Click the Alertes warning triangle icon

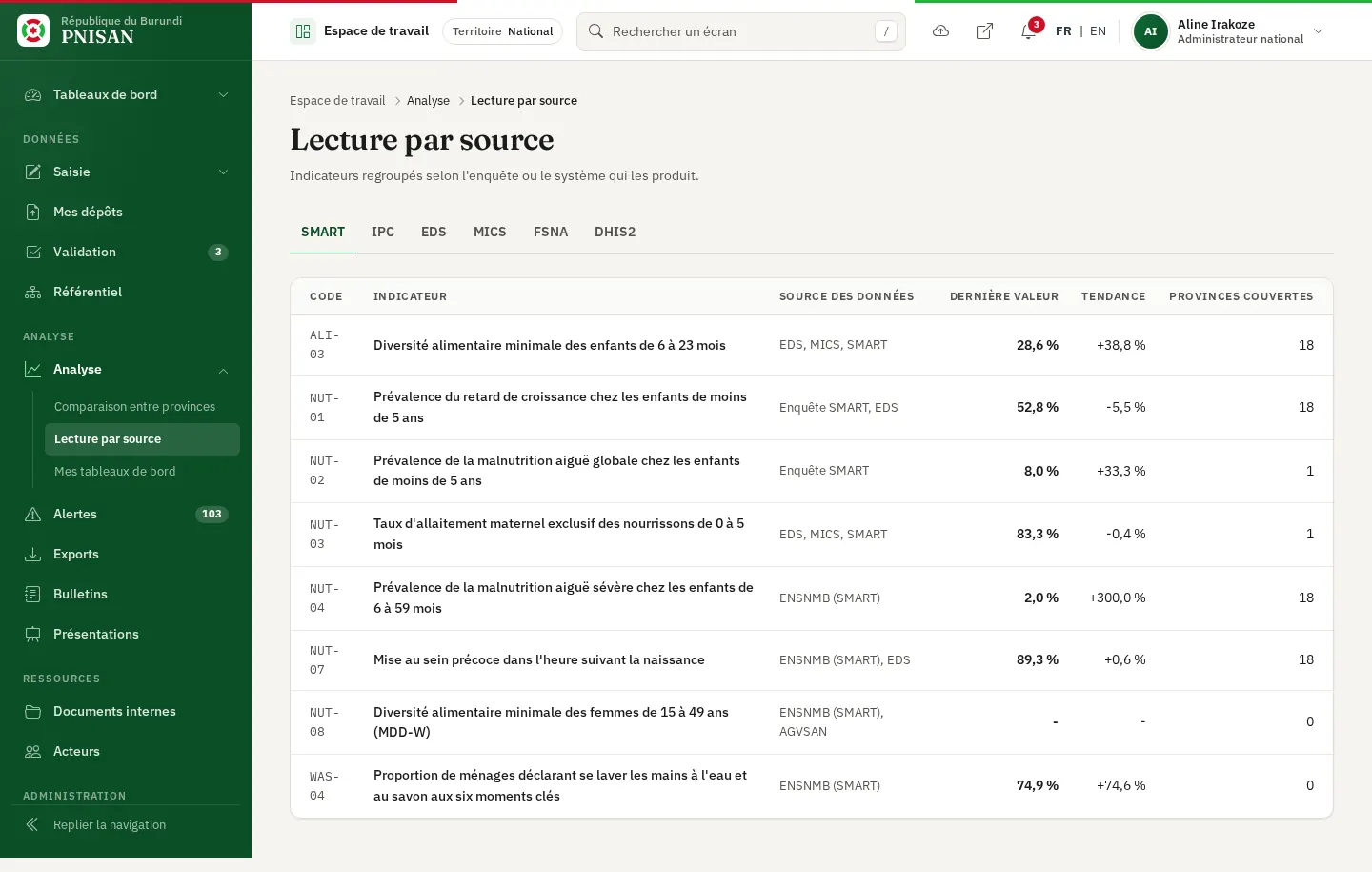(33, 514)
